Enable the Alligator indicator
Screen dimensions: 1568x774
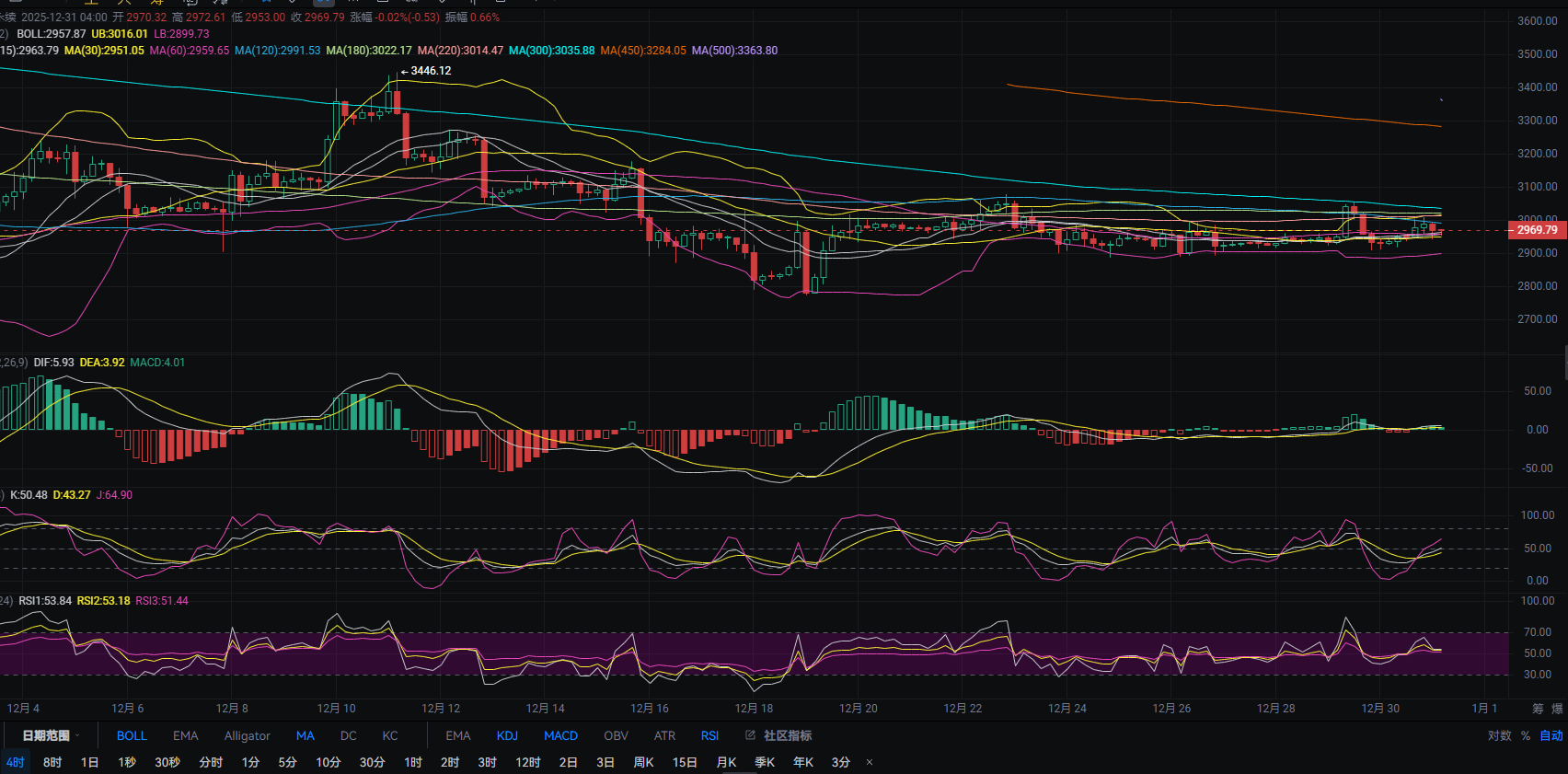pos(247,735)
